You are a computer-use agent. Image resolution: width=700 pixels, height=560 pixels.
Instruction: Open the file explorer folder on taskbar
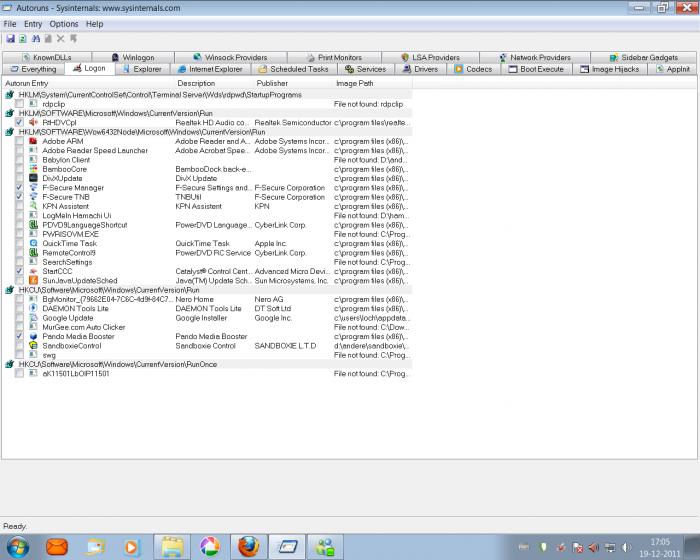(x=172, y=547)
